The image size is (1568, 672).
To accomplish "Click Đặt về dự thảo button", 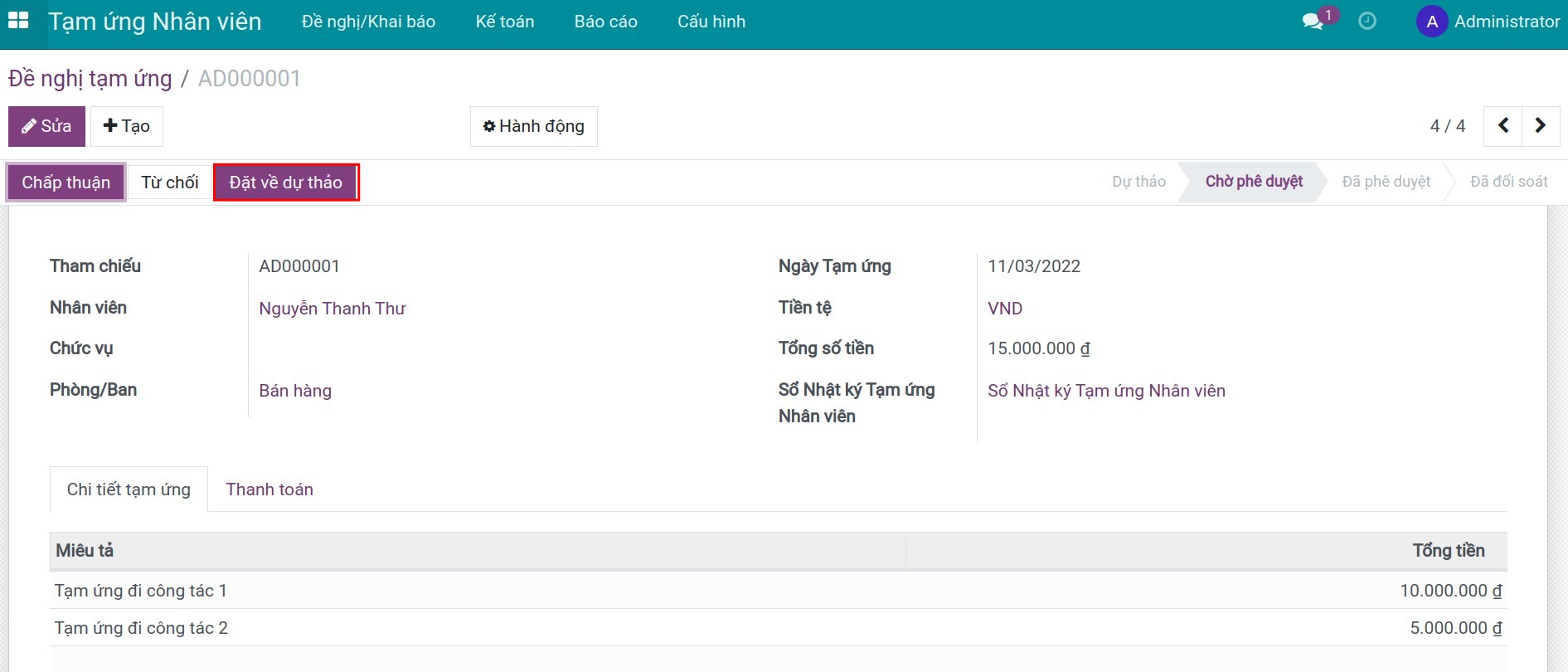I will (285, 183).
